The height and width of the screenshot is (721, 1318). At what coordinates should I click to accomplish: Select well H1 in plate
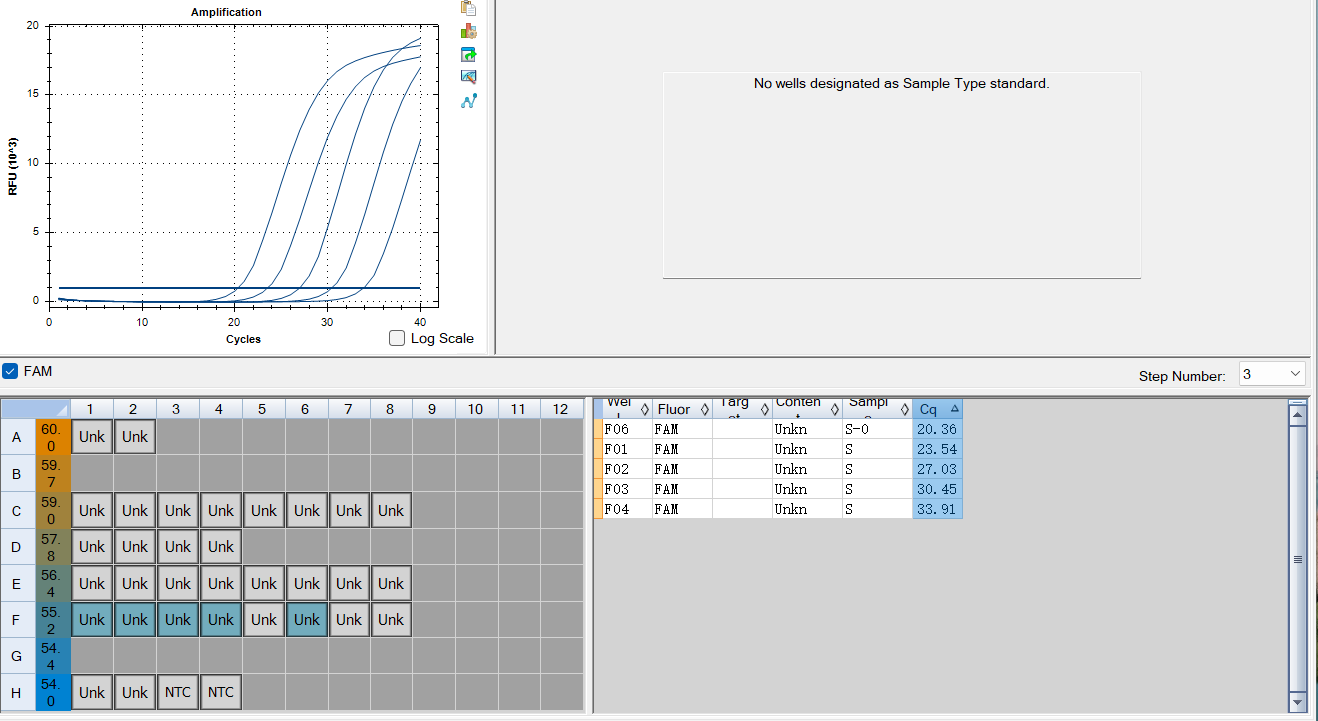92,692
